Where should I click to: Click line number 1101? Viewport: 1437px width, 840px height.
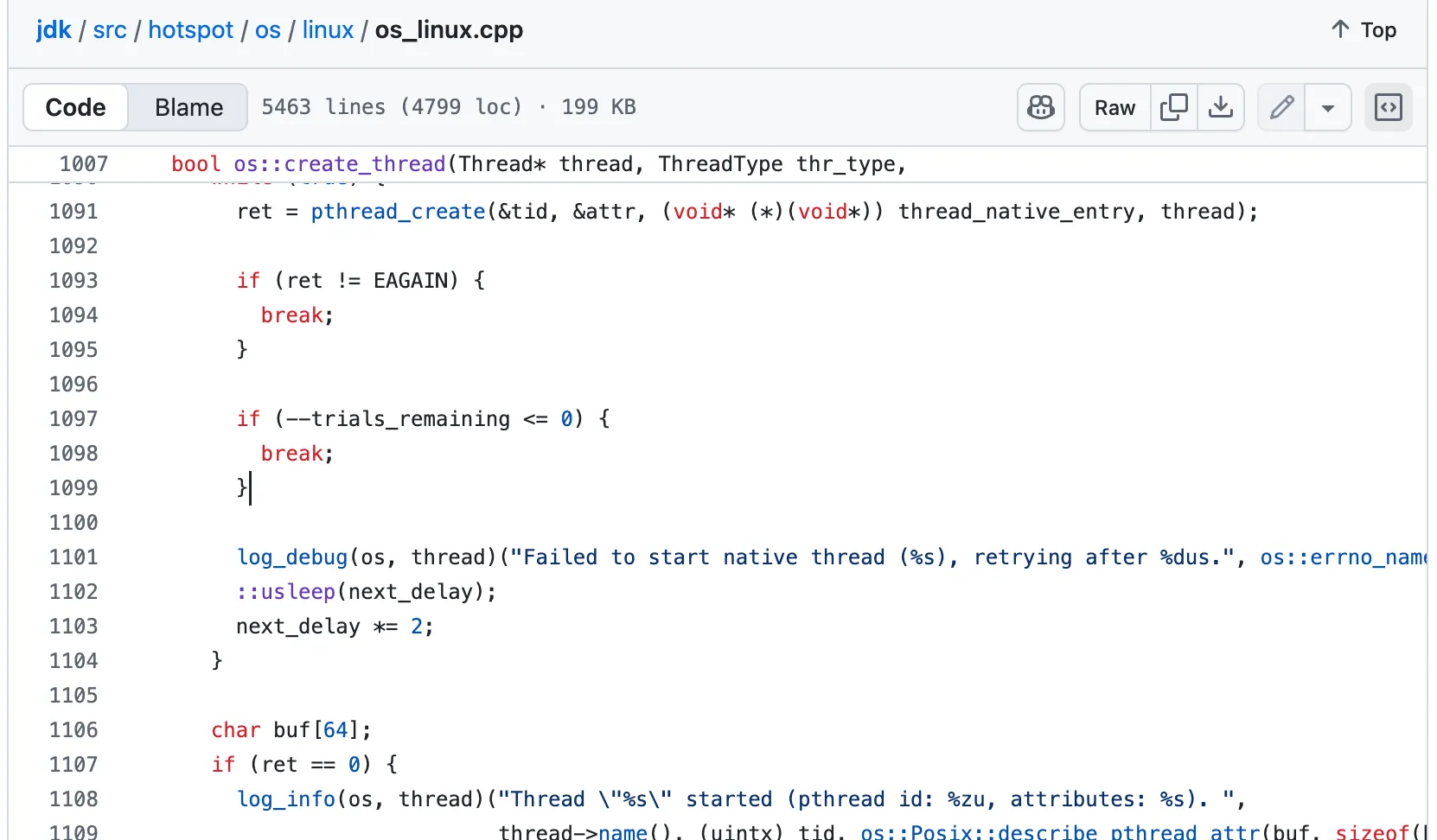click(73, 557)
